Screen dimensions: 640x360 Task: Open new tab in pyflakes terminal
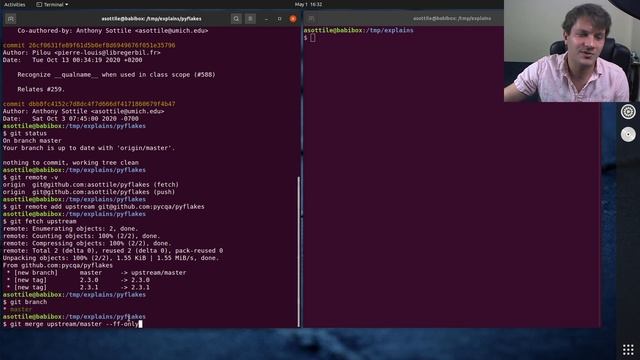11,19
